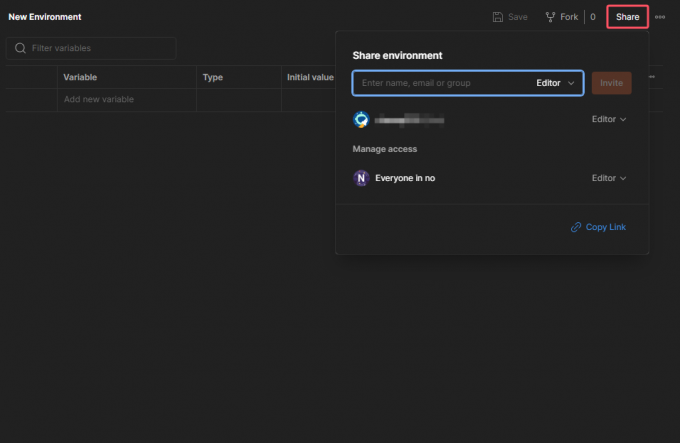Viewport: 680px width, 443px height.
Task: Click the Invite button
Action: [x=611, y=83]
